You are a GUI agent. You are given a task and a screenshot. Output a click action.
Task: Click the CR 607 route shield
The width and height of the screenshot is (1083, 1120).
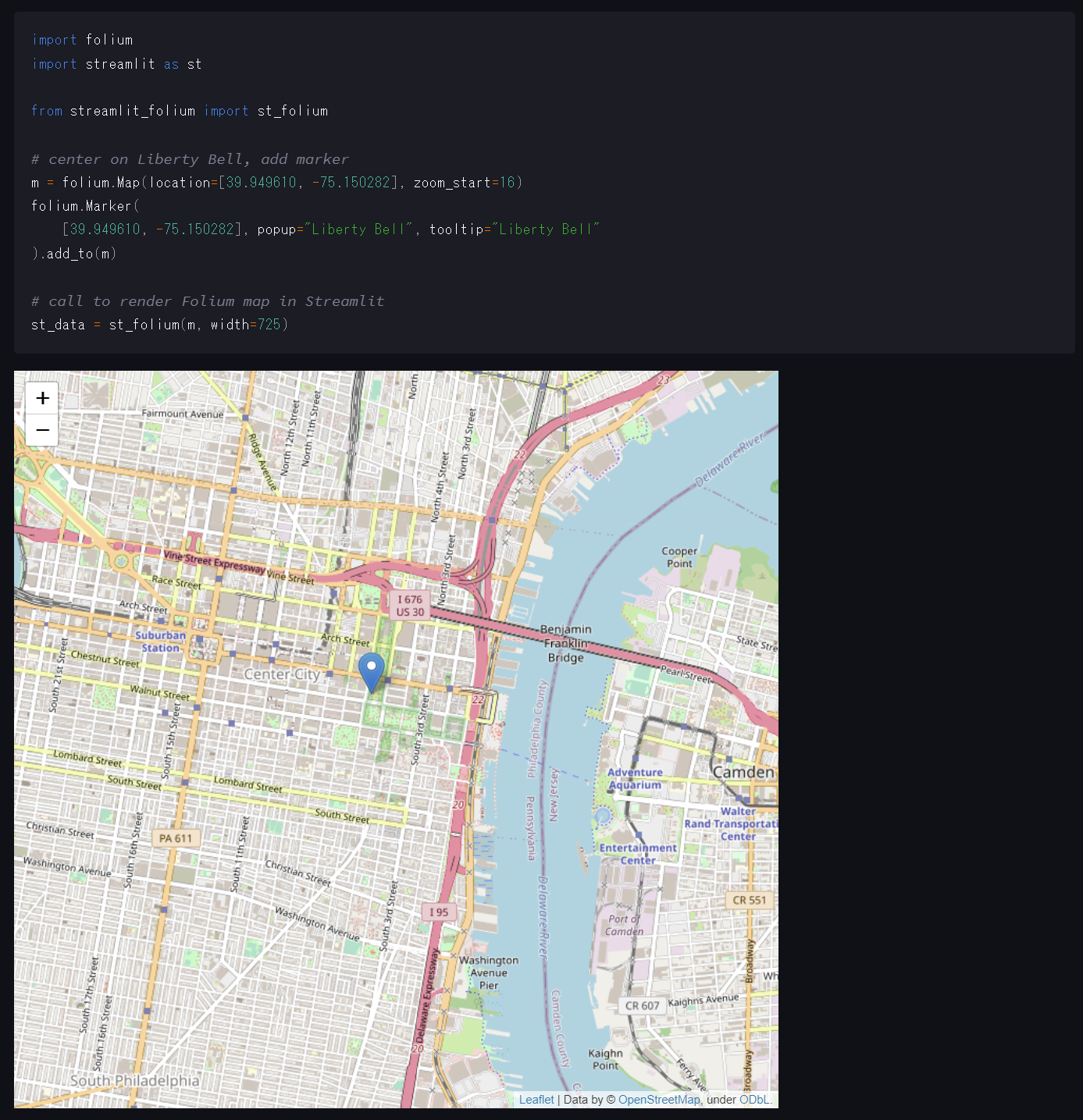[643, 1006]
